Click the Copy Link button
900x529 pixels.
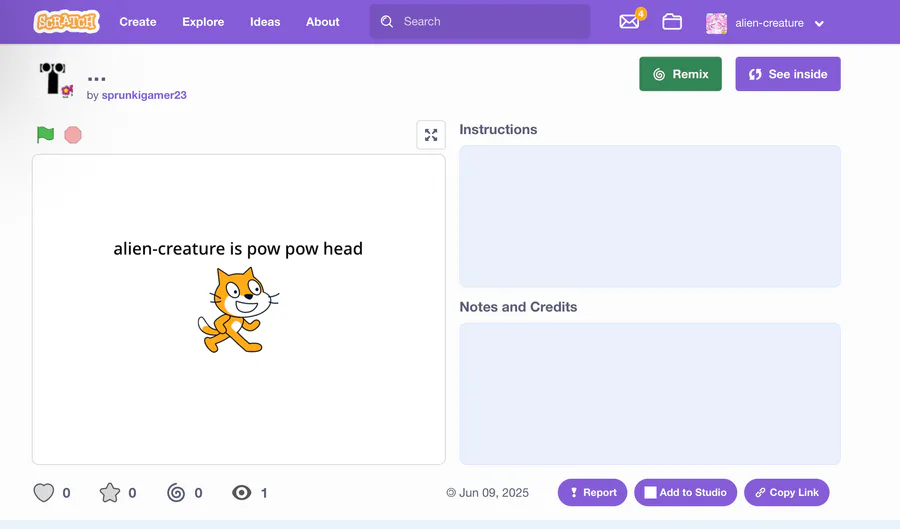(786, 492)
